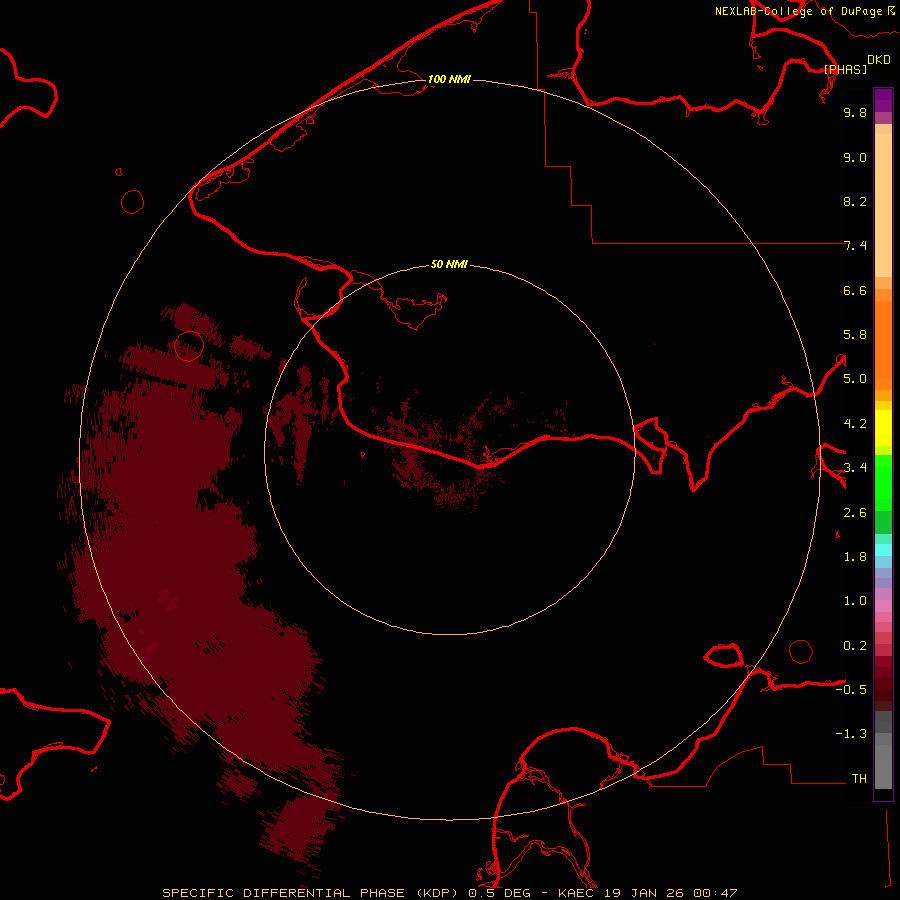
Task: Click the 7.4 value on the color scale
Action: click(855, 246)
